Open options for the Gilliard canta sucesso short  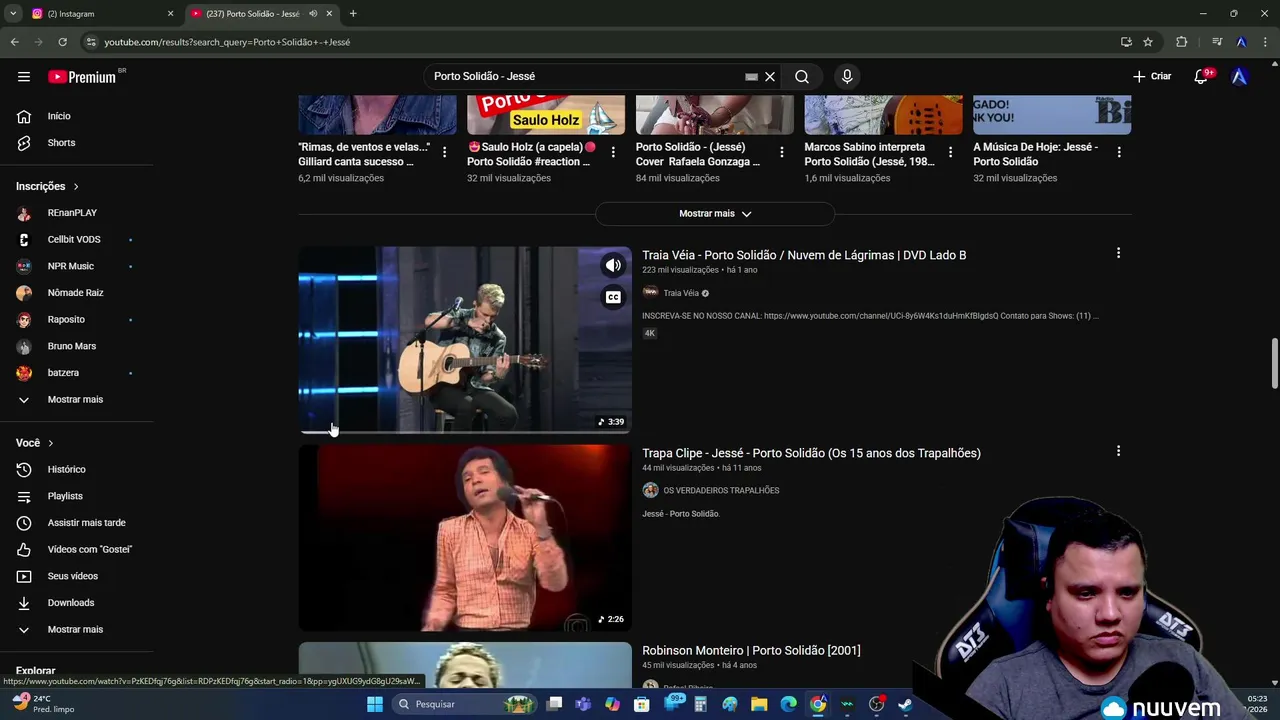point(445,153)
